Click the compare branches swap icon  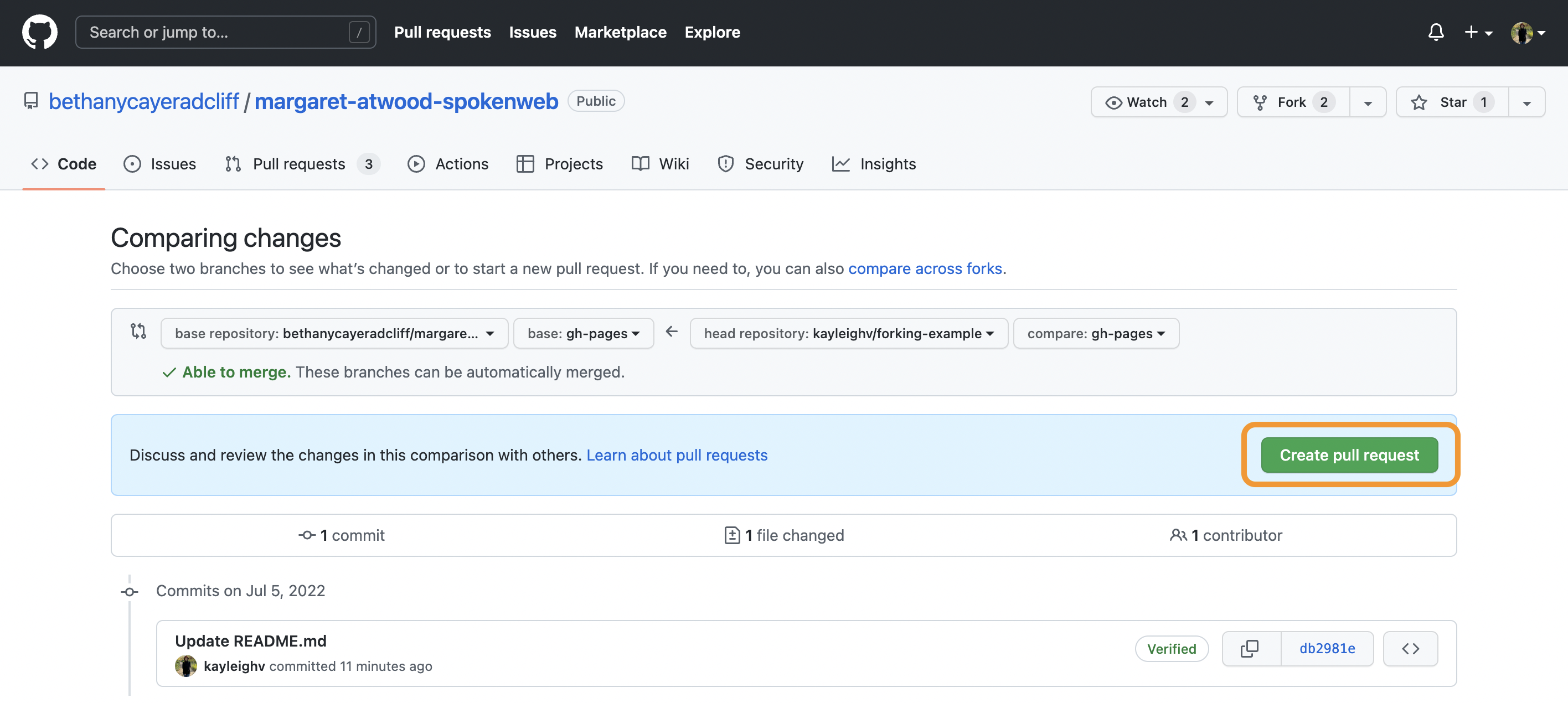(138, 330)
